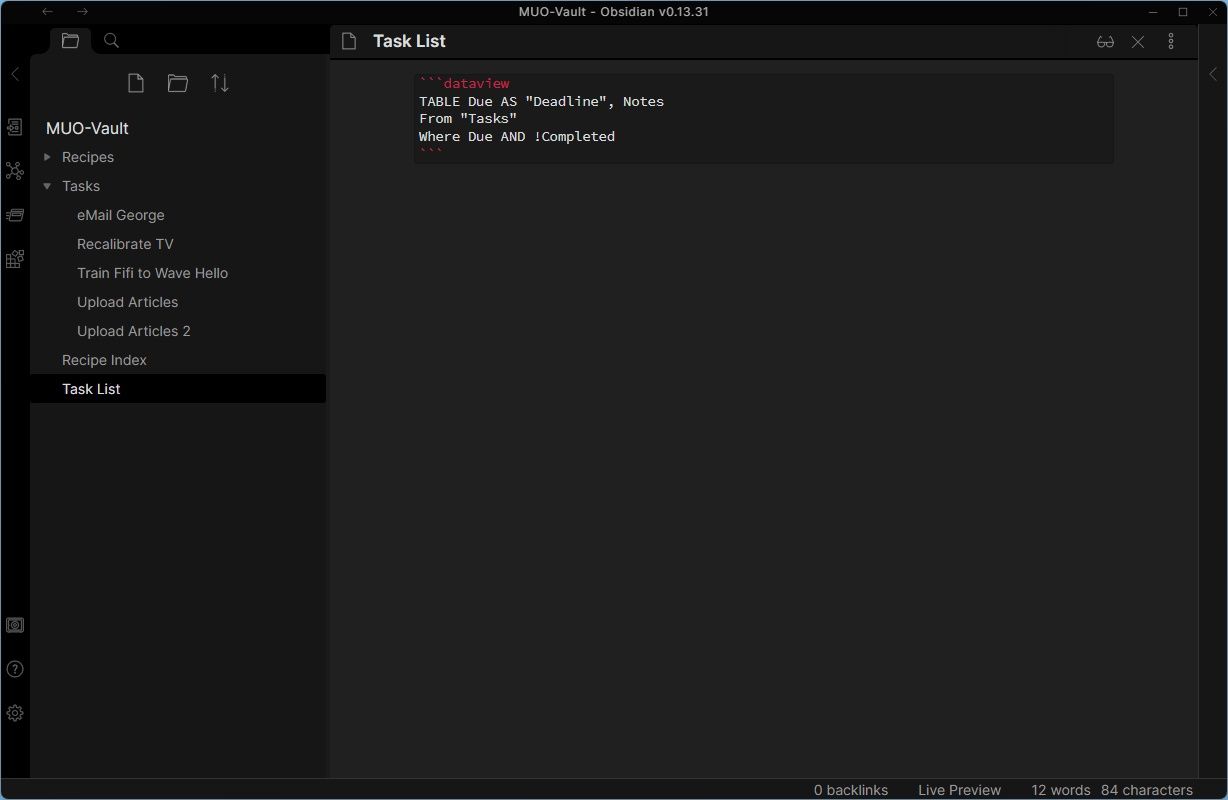The height and width of the screenshot is (800, 1228).
Task: Open settings gear icon
Action: [15, 713]
